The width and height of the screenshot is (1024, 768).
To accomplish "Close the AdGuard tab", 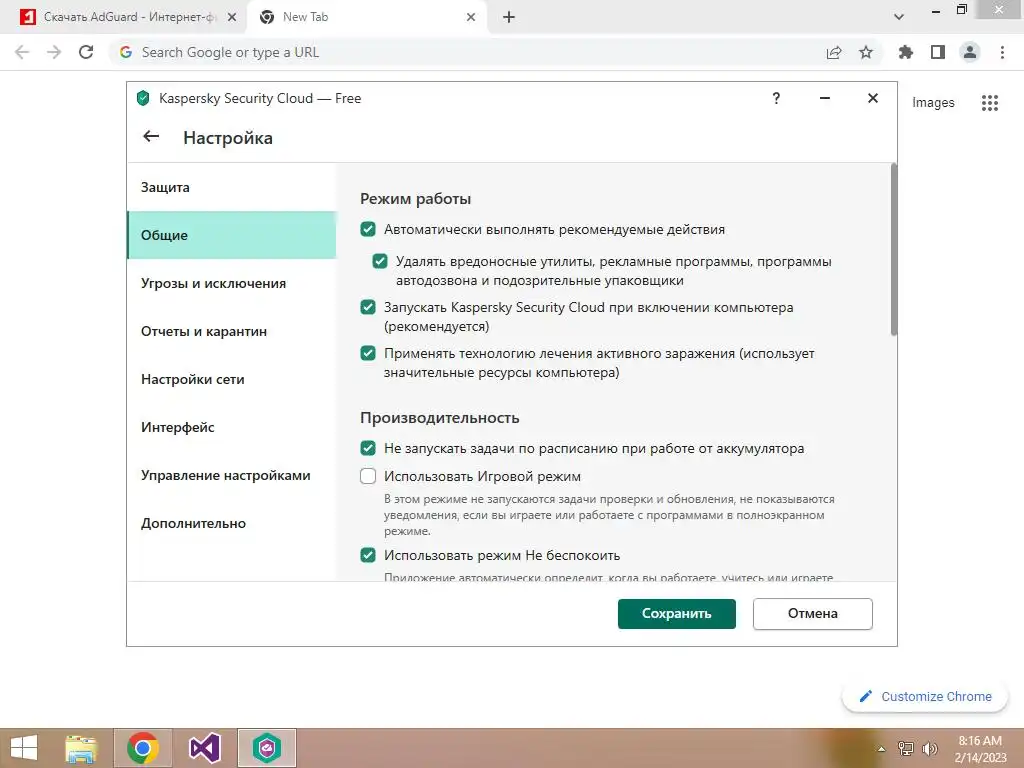I will click(232, 17).
